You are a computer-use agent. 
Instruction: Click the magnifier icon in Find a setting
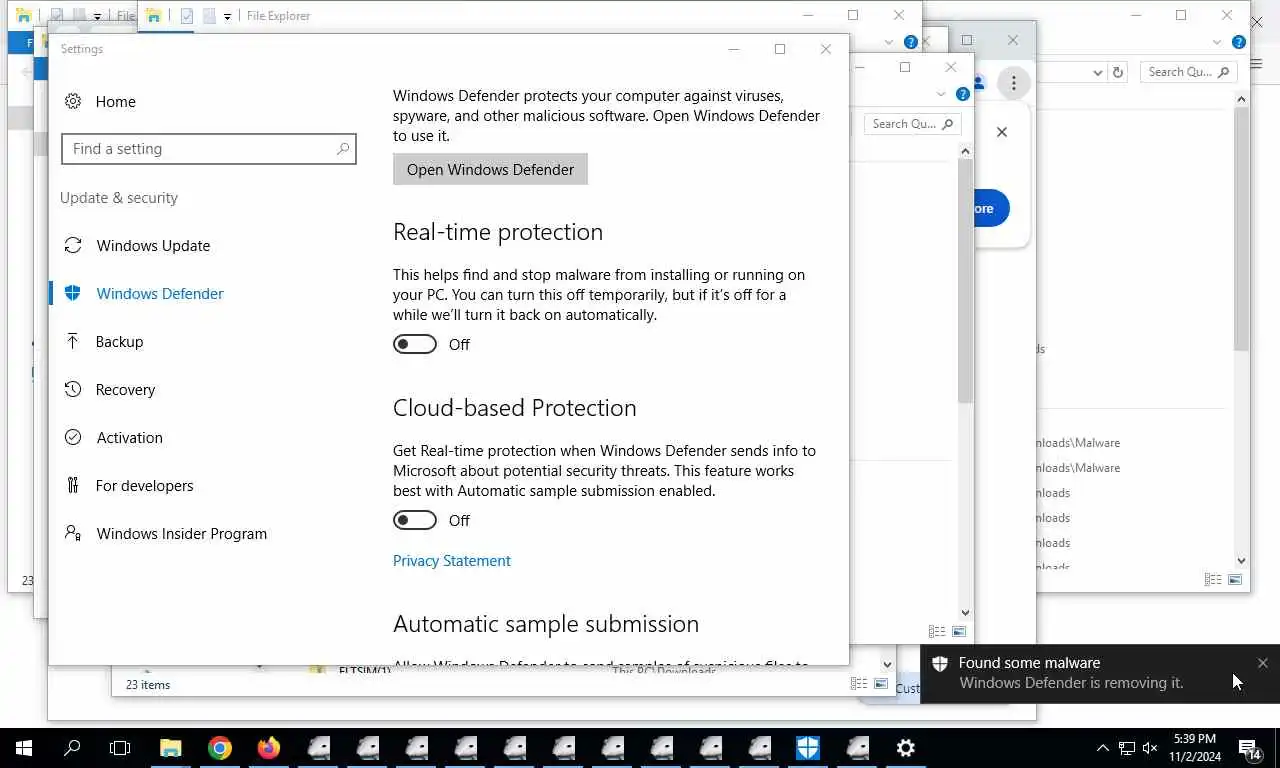click(343, 149)
